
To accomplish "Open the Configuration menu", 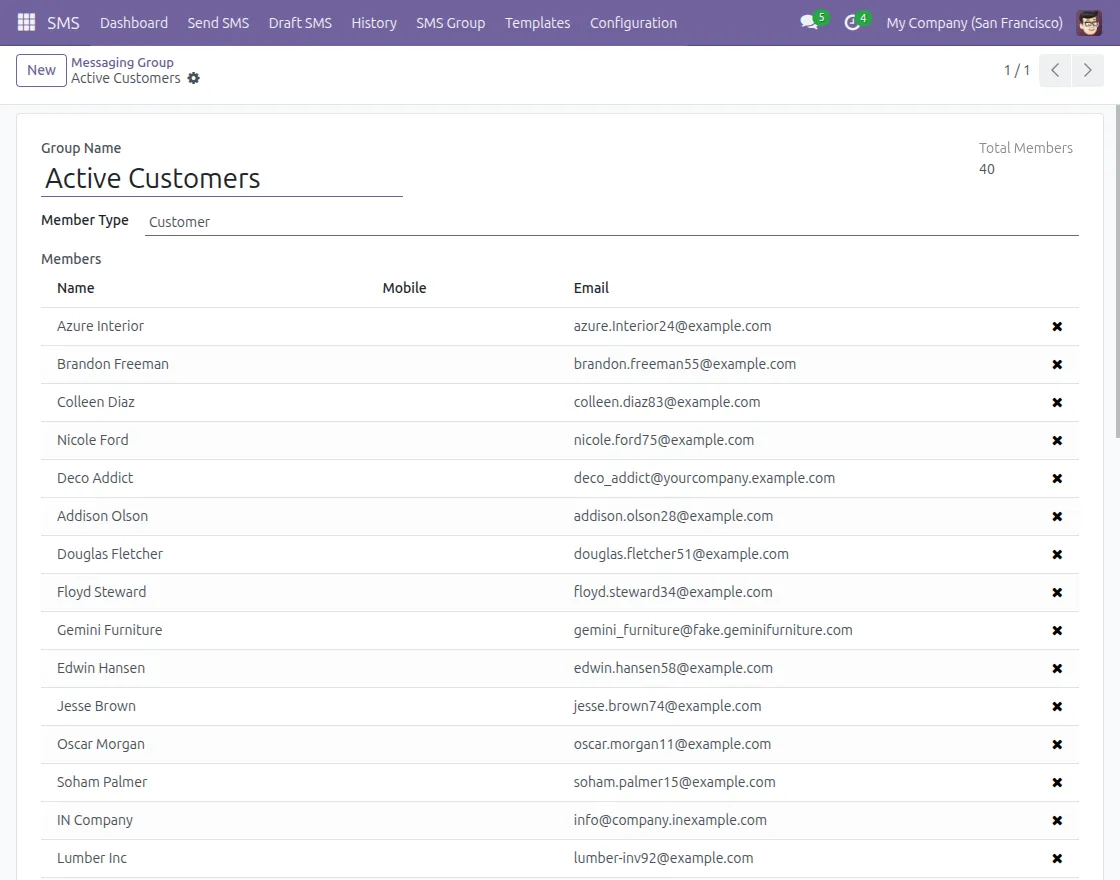I will coord(633,22).
